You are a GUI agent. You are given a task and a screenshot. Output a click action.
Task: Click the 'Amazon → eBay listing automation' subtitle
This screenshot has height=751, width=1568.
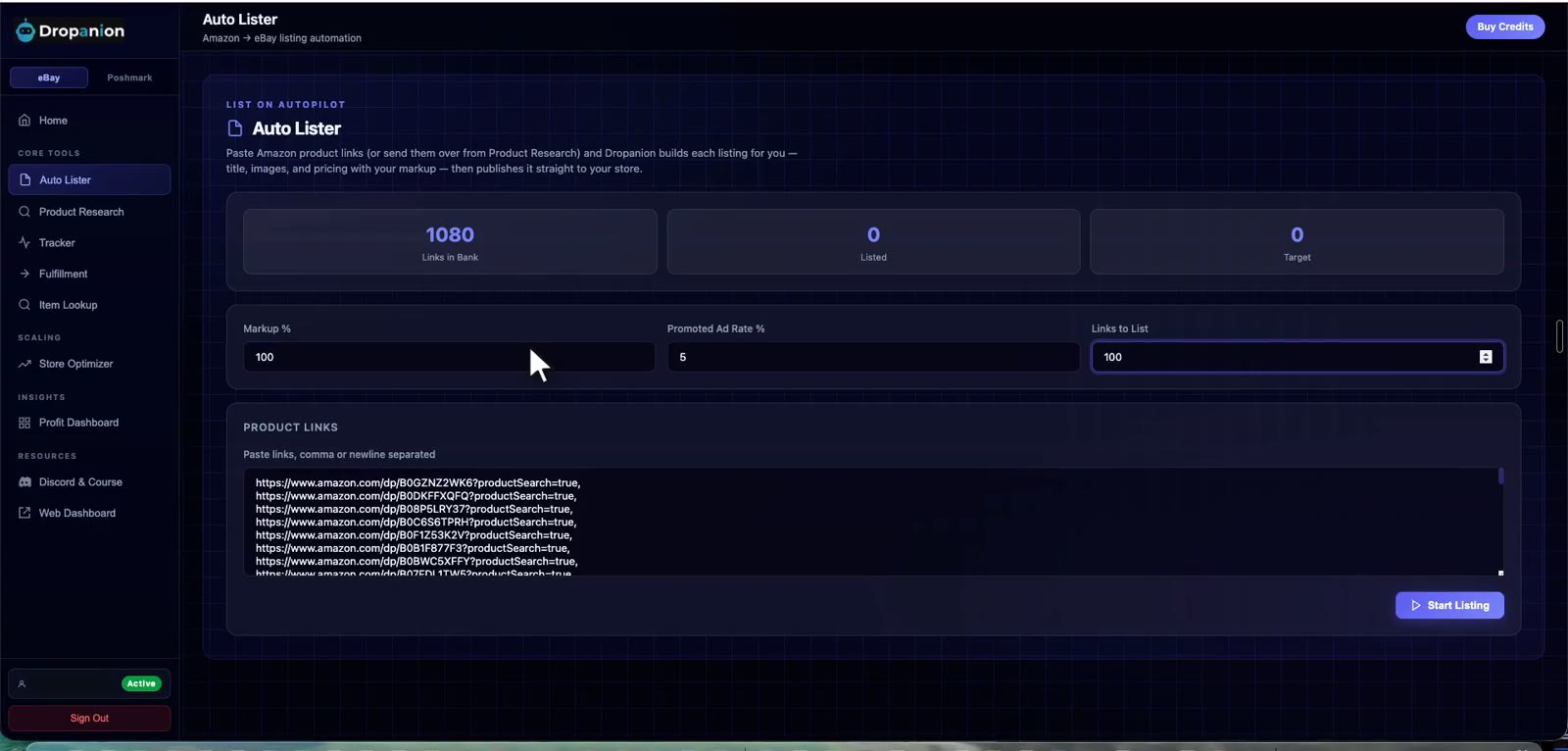281,38
